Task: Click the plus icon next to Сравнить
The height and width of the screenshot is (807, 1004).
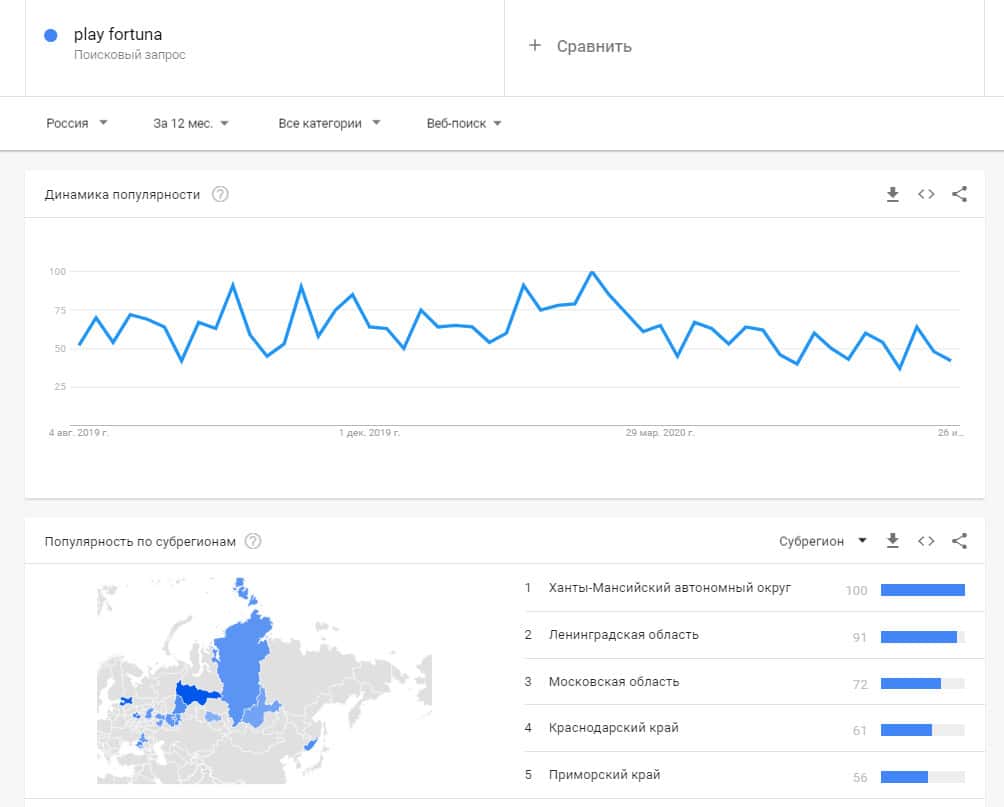Action: tap(535, 45)
